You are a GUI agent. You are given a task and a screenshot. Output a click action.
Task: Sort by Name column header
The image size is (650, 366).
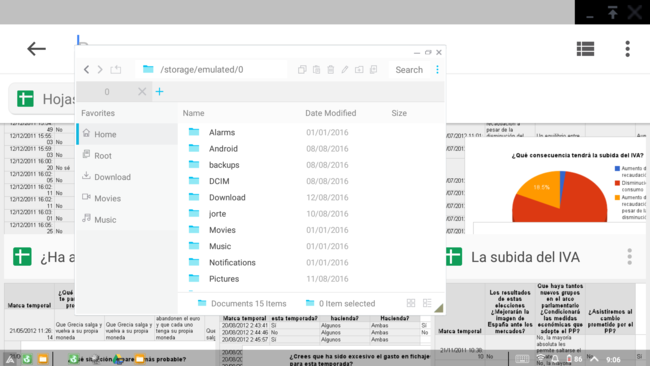pyautogui.click(x=194, y=113)
